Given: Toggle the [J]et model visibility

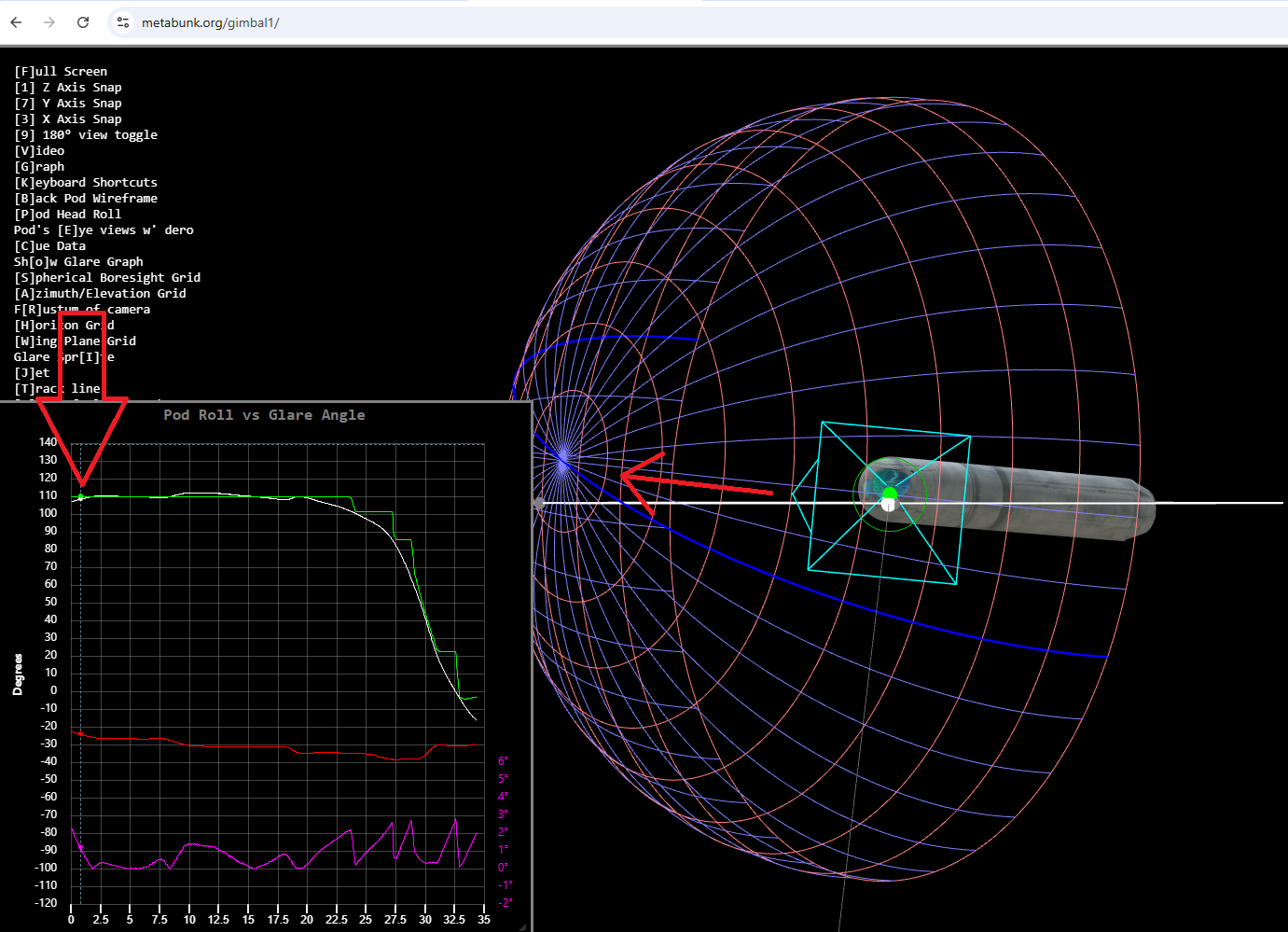Looking at the screenshot, I should 32,372.
